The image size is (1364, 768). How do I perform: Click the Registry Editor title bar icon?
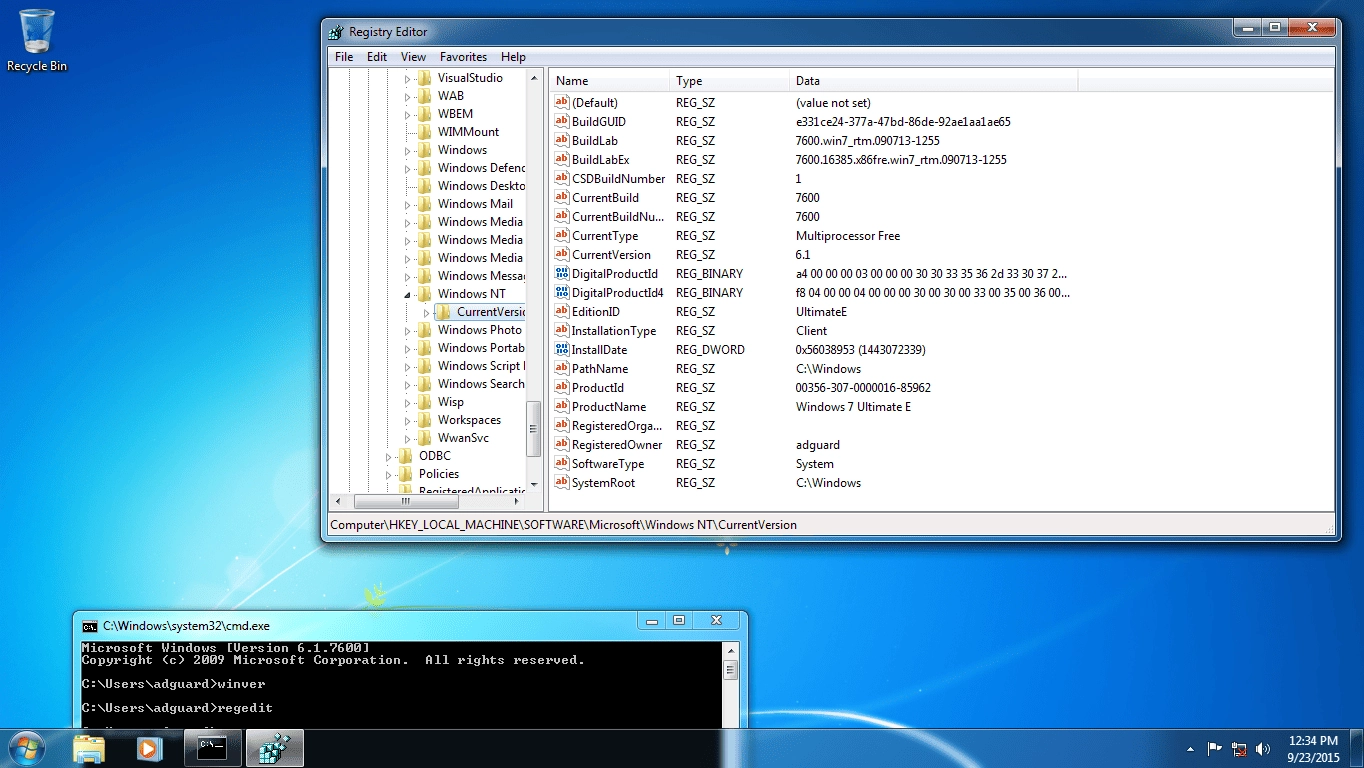click(337, 32)
